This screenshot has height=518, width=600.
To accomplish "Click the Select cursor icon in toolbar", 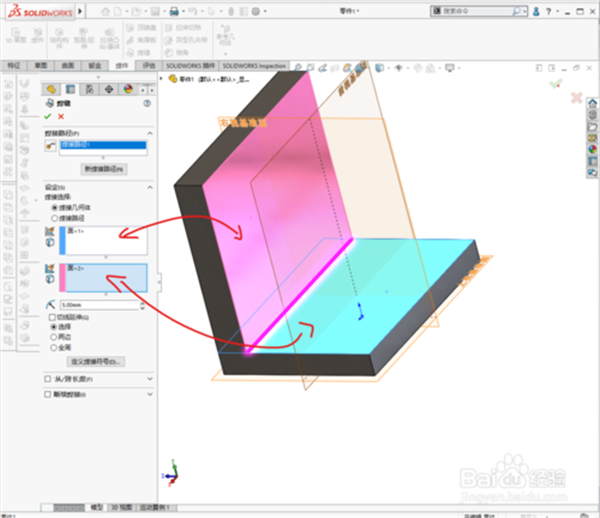I will (212, 11).
